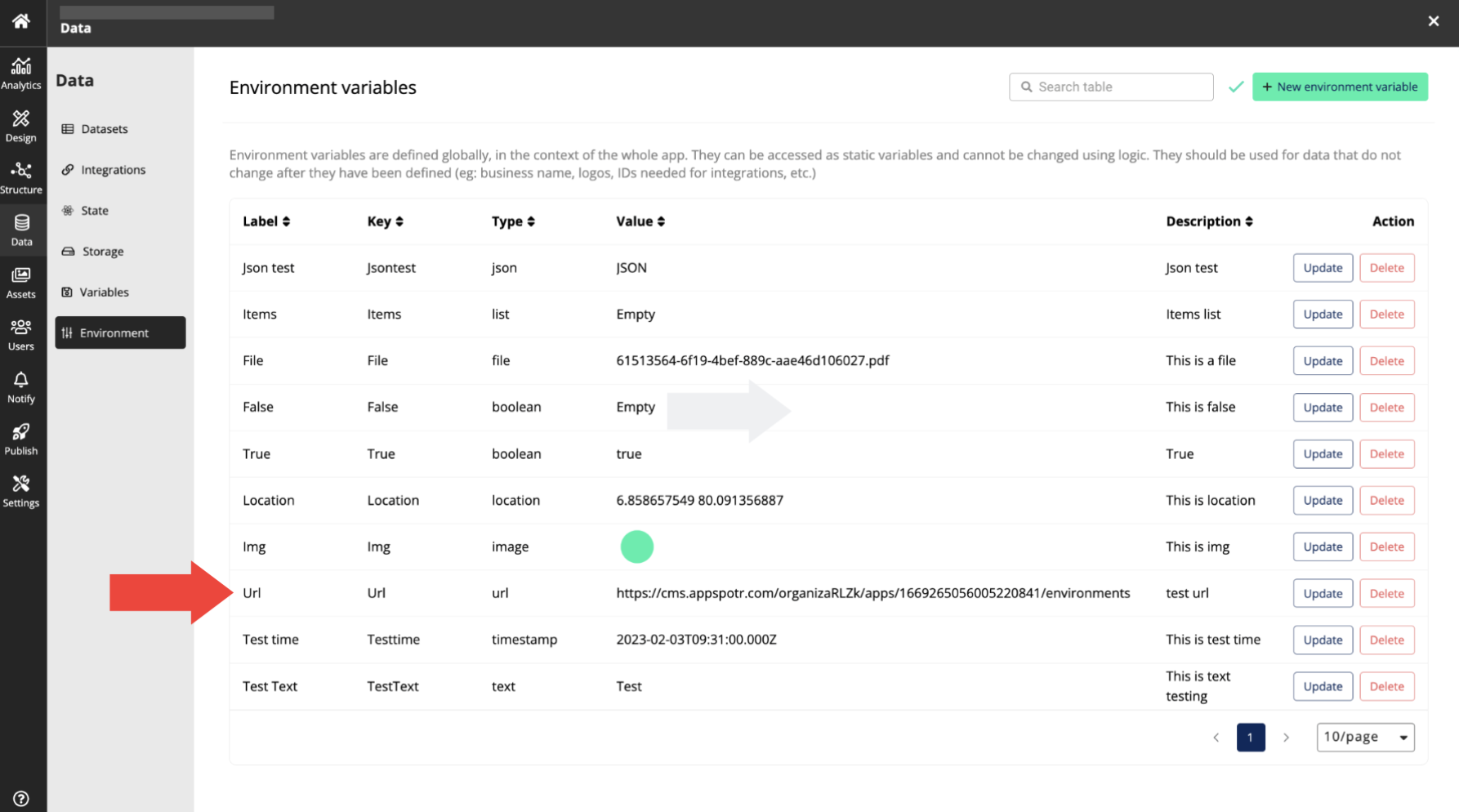Open the Structure section
Screen dimensions: 1459x812
click(21, 178)
